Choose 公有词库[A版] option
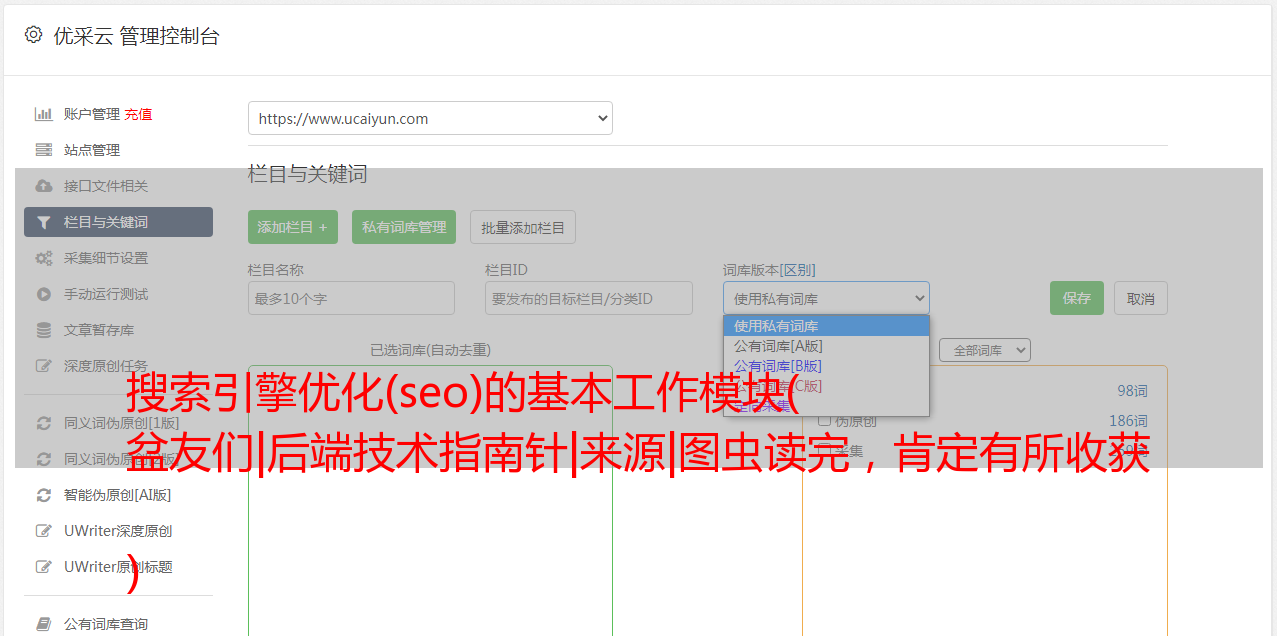Screen dimensions: 1277x636 (826, 346)
